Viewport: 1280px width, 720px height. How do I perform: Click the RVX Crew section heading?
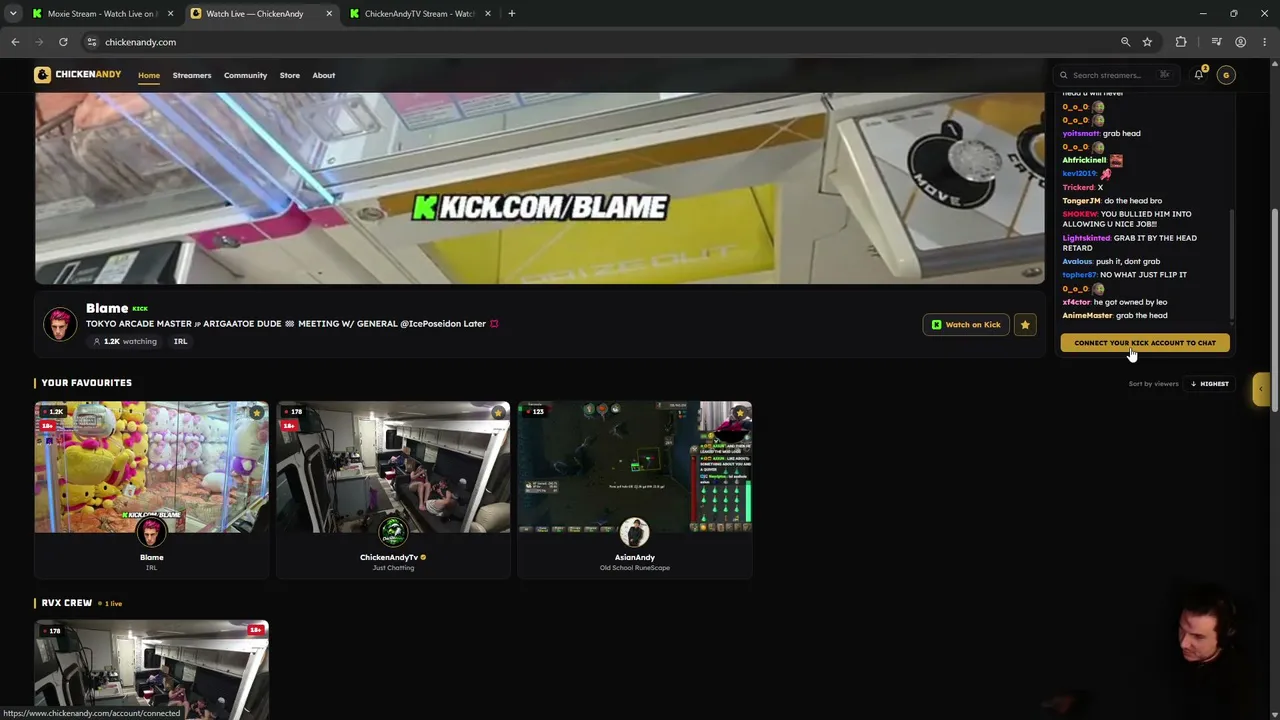coord(67,603)
